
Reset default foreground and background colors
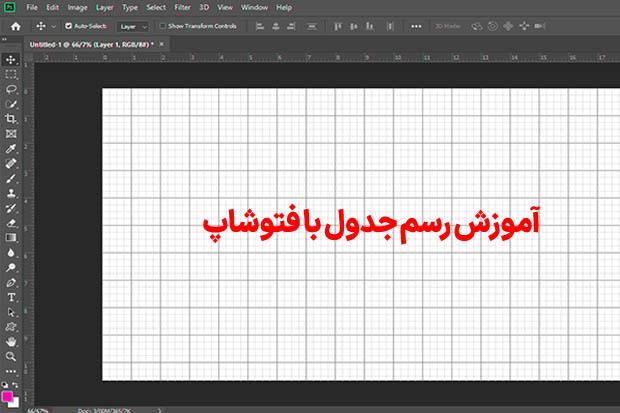pos(4,385)
